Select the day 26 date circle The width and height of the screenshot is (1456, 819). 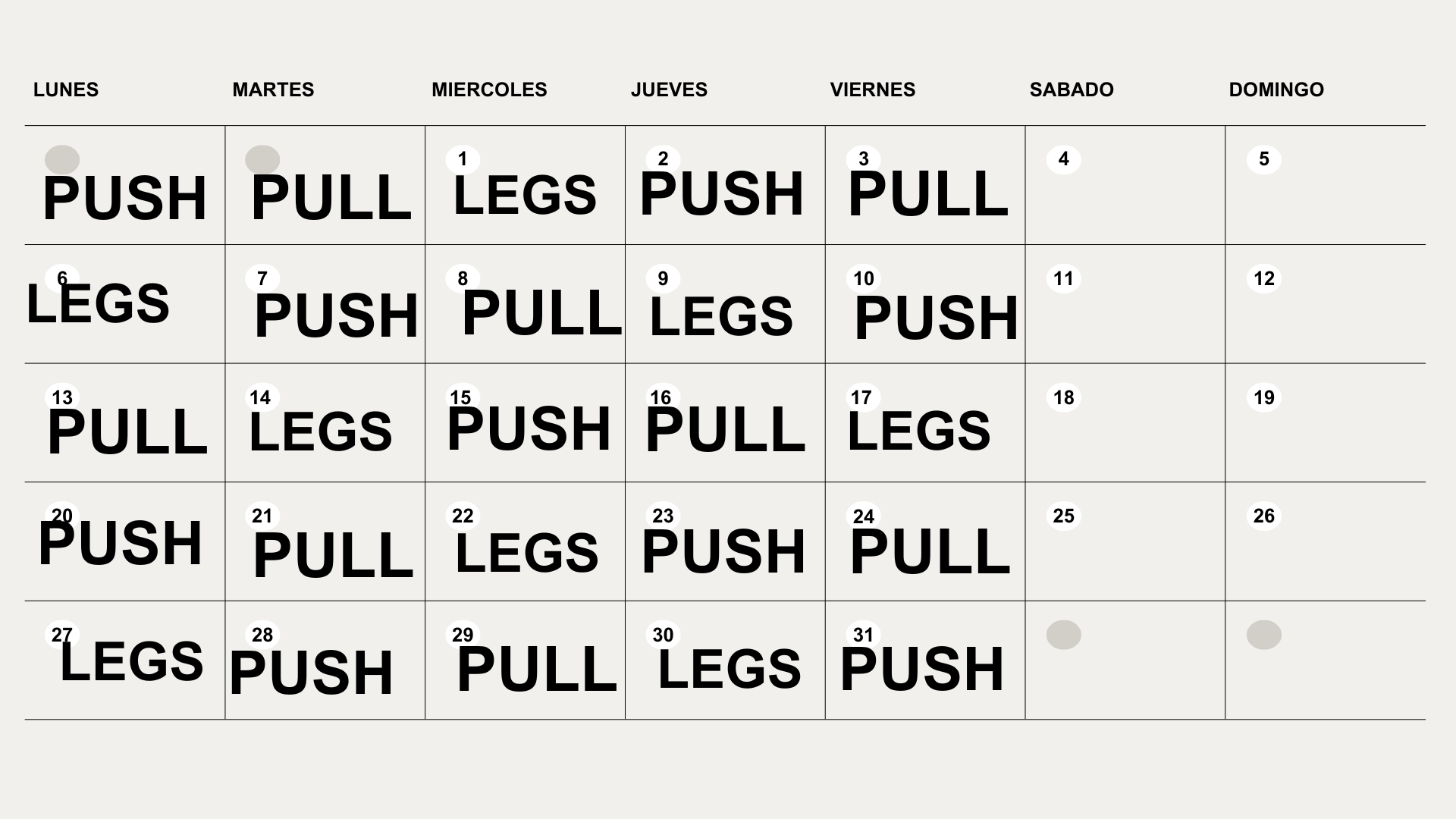coord(1264,516)
